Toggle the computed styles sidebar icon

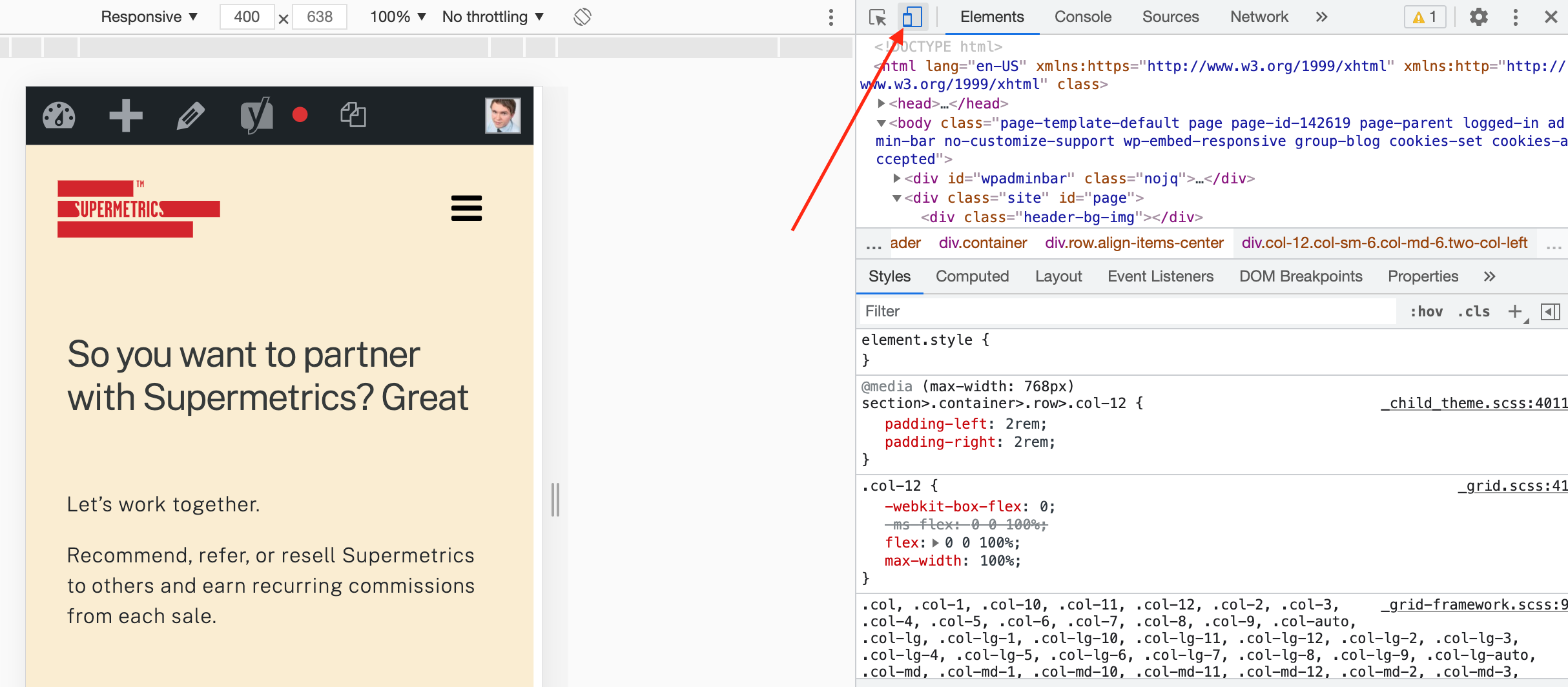click(1550, 312)
